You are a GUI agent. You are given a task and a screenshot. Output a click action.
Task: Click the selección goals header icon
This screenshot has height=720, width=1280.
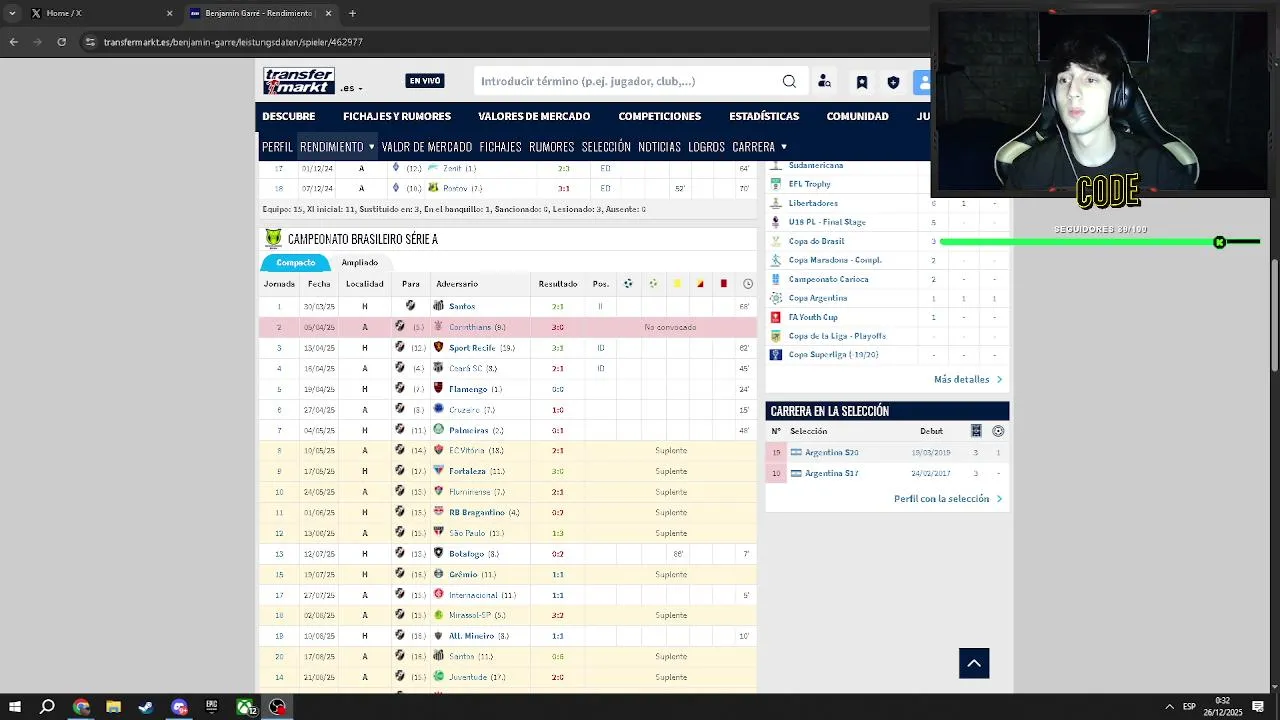(x=998, y=431)
